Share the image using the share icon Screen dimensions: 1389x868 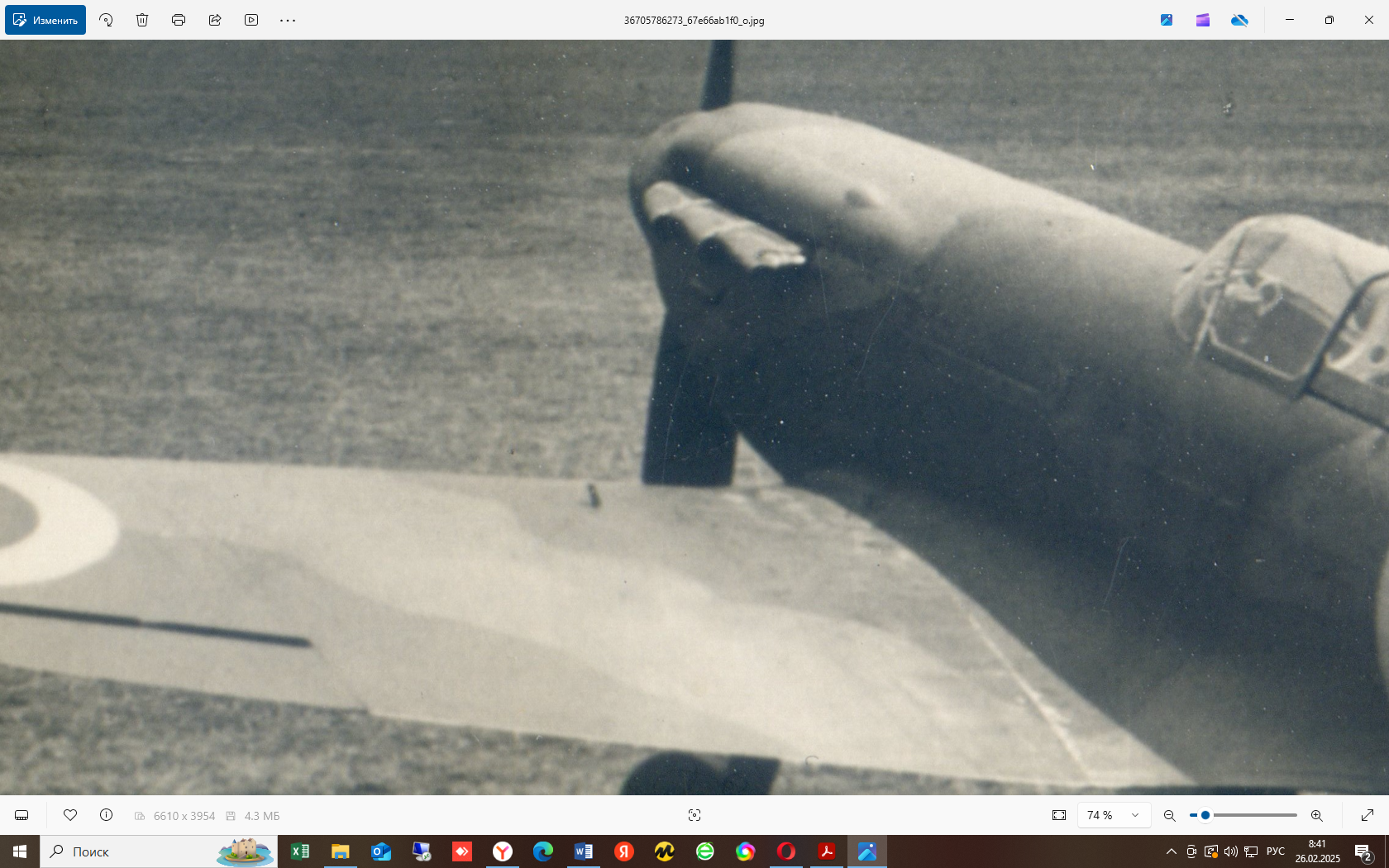(215, 20)
